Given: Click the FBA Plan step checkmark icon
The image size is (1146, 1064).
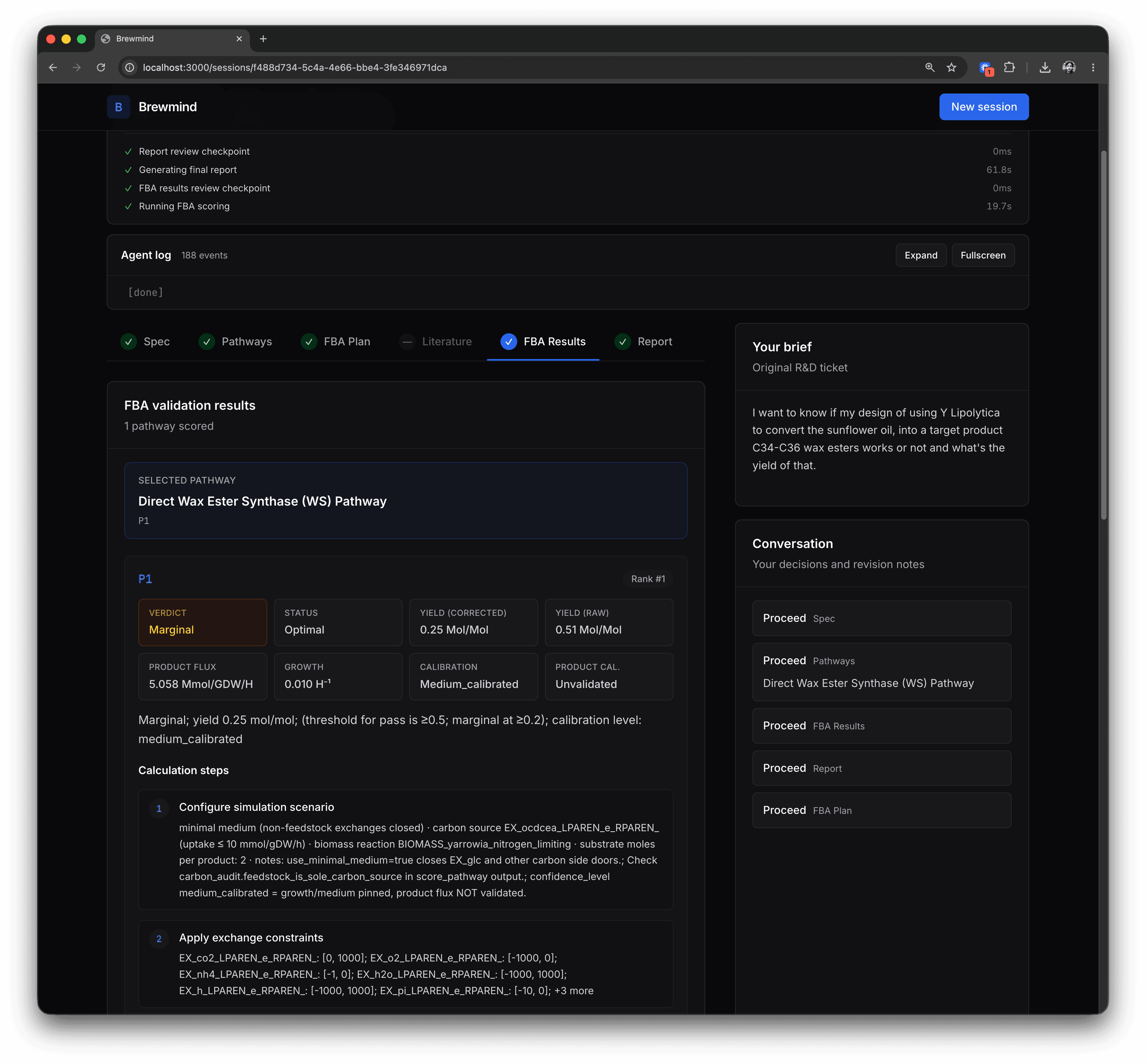Looking at the screenshot, I should tap(309, 342).
